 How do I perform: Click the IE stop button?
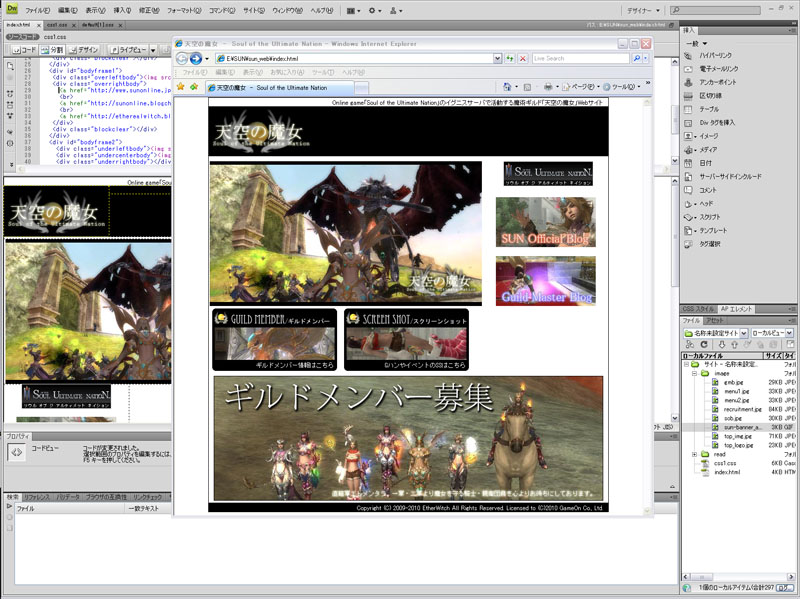(x=523, y=59)
